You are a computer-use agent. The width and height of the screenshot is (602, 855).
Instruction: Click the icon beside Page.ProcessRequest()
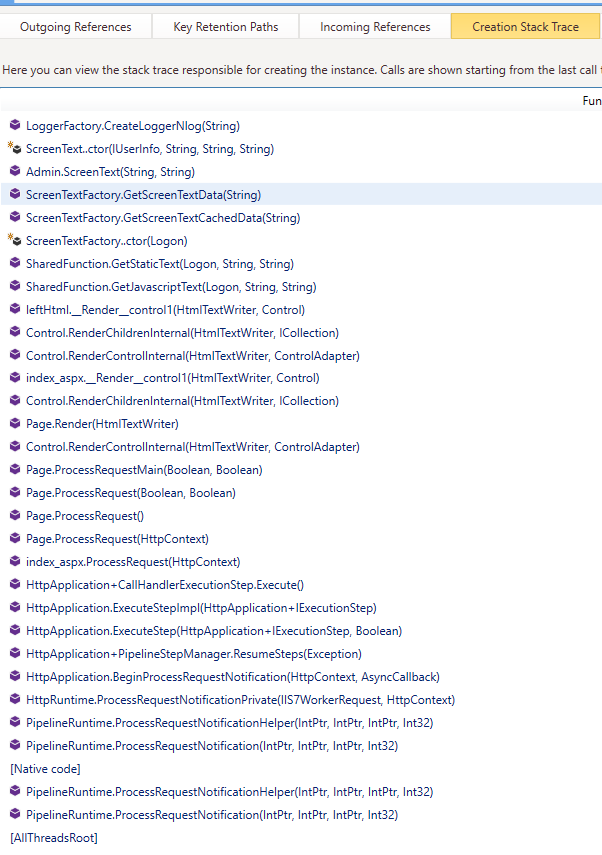point(15,515)
